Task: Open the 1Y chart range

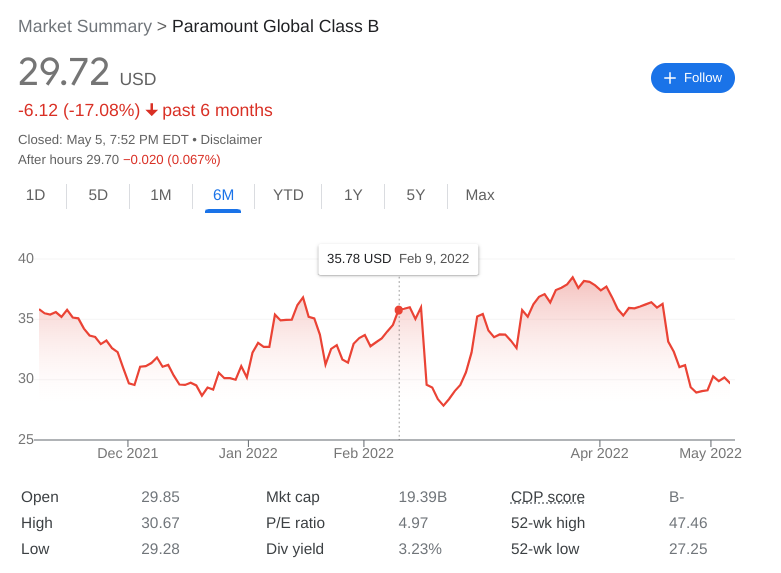Action: tap(353, 195)
